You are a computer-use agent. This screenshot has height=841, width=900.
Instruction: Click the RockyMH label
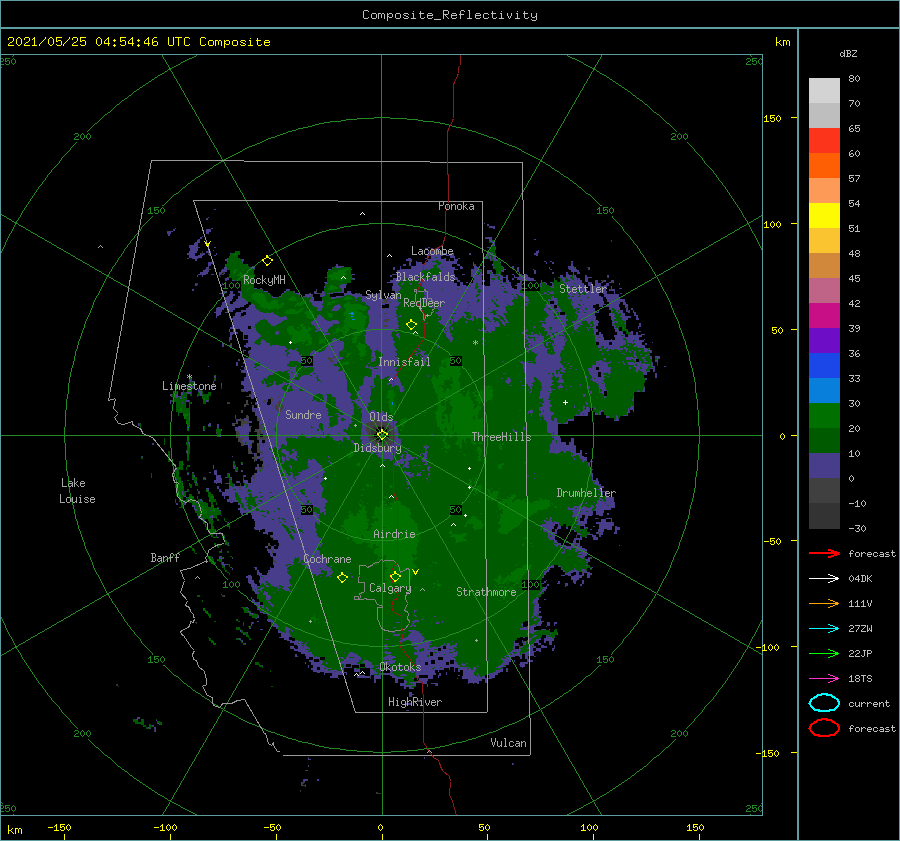264,280
